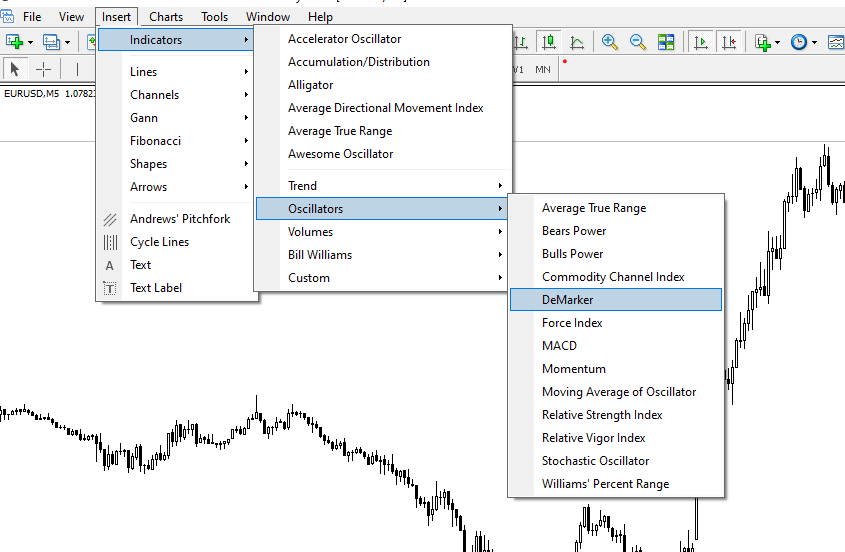This screenshot has width=845, height=552.
Task: Open the View menu
Action: point(71,17)
